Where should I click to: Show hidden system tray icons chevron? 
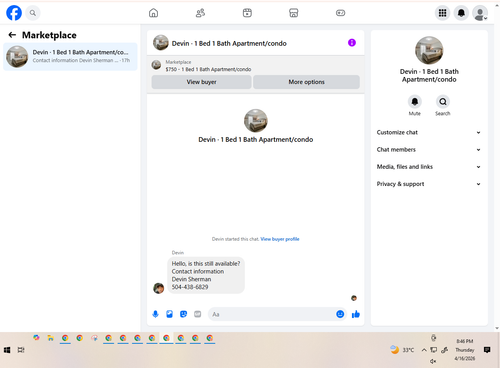click(x=424, y=350)
